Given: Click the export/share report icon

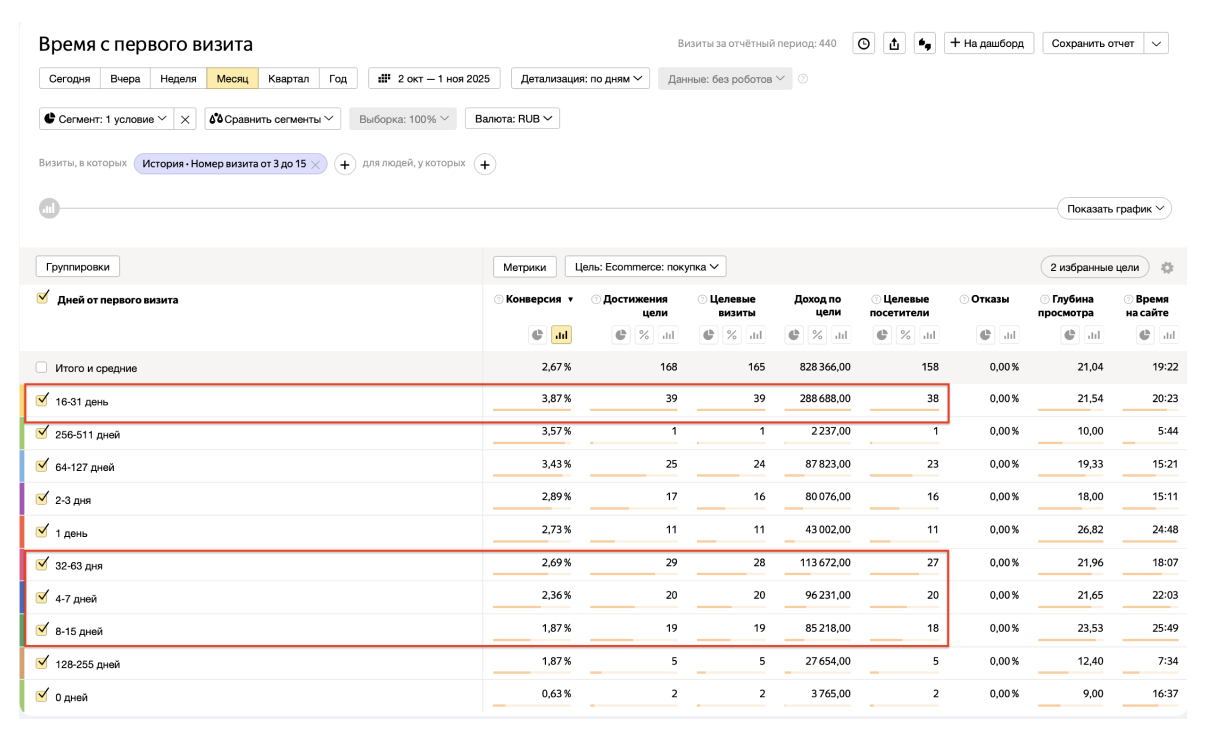Looking at the screenshot, I should tap(894, 43).
